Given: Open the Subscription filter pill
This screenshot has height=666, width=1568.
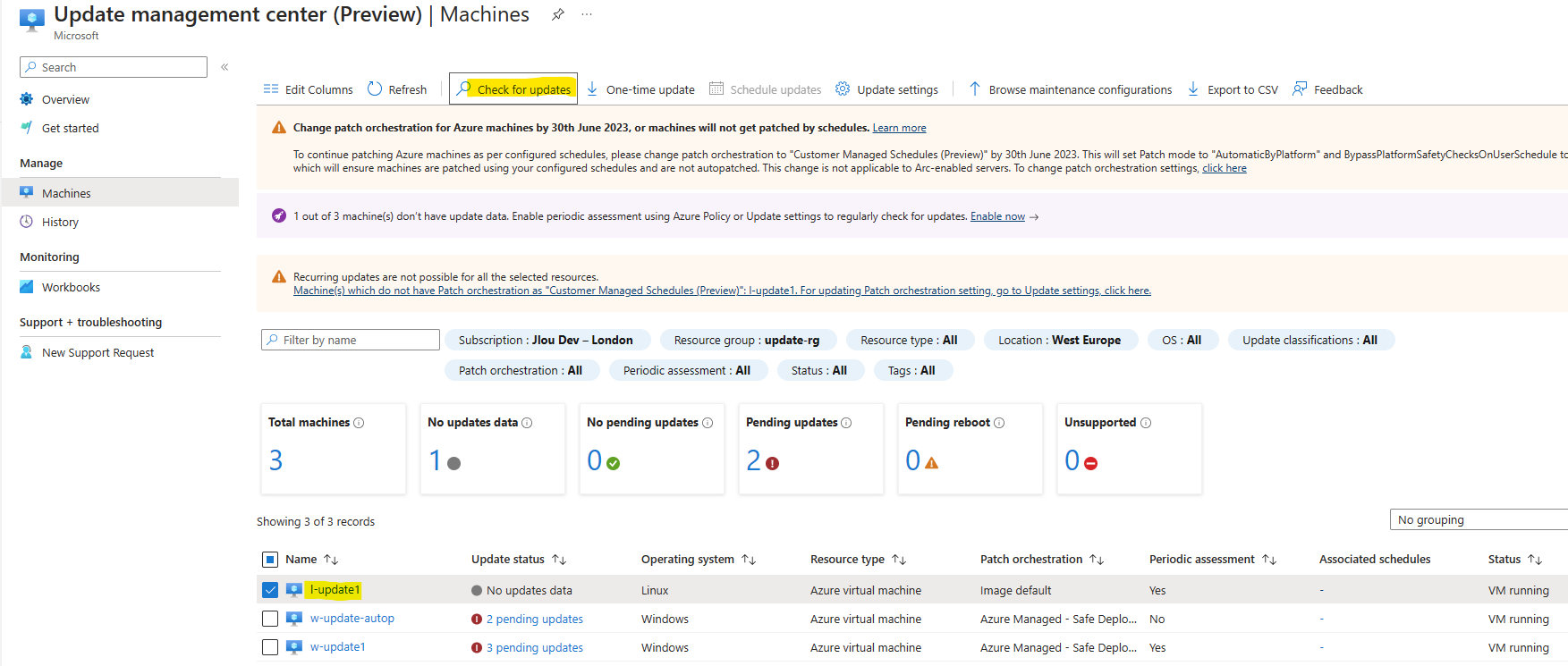Looking at the screenshot, I should pos(546,340).
